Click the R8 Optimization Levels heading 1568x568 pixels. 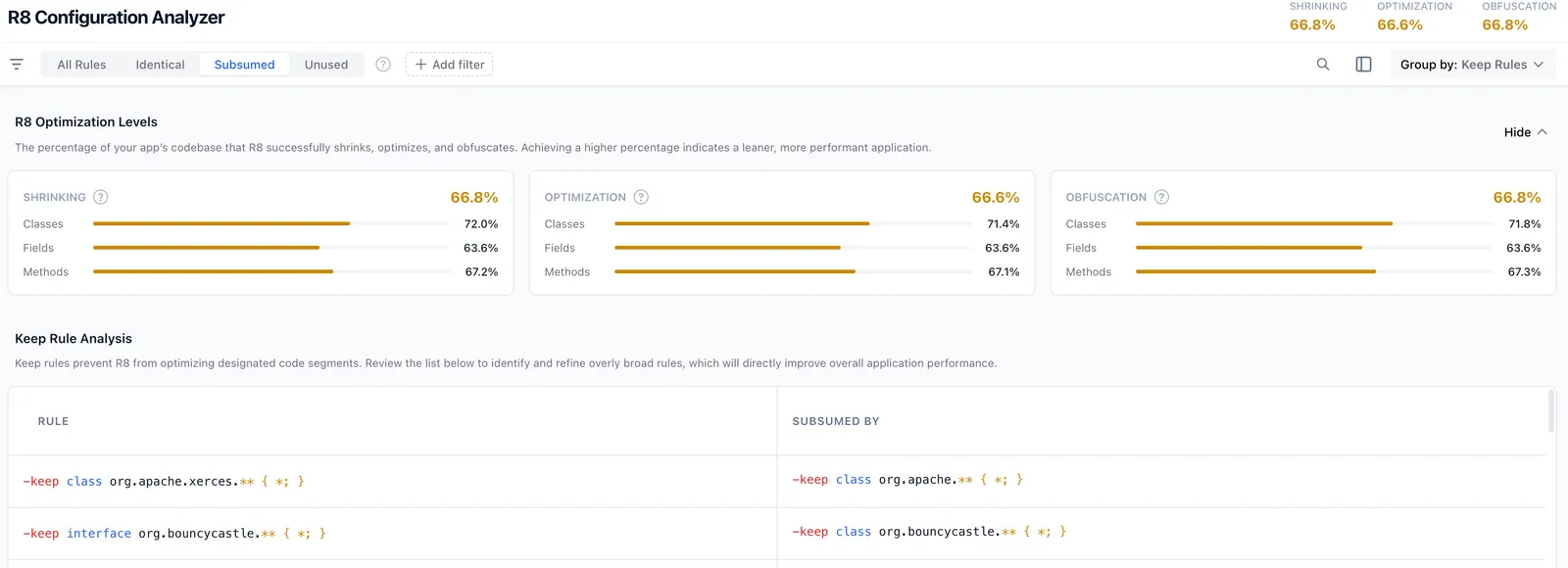tap(86, 122)
